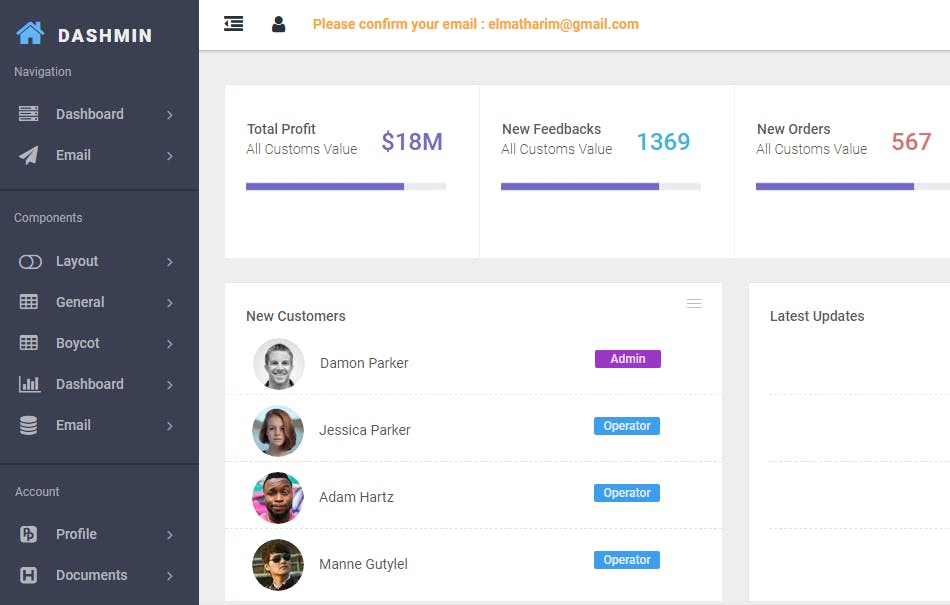This screenshot has width=950, height=605.
Task: Click the Adam Hartz Operator button
Action: pos(627,492)
